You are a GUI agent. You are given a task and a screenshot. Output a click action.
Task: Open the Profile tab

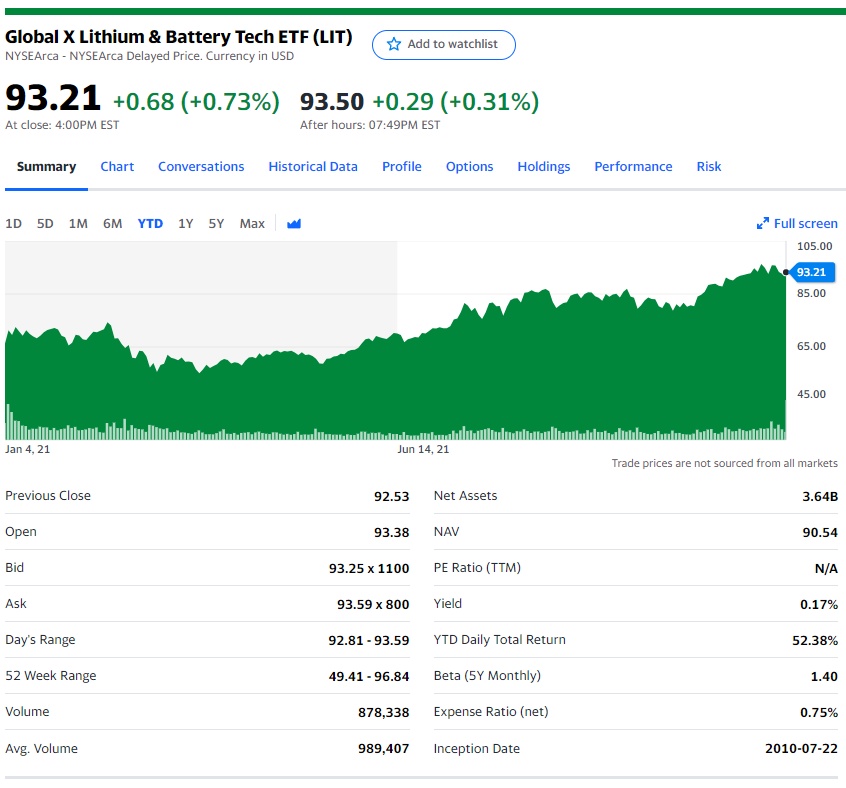pyautogui.click(x=402, y=167)
